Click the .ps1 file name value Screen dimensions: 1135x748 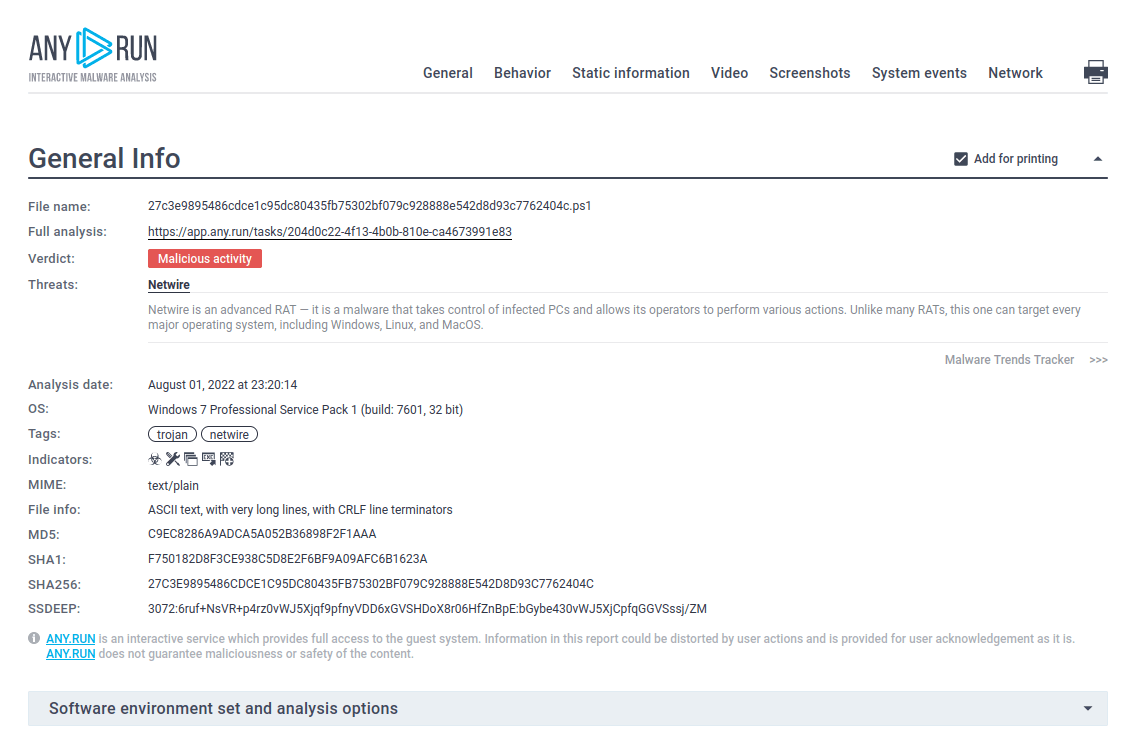click(x=369, y=206)
